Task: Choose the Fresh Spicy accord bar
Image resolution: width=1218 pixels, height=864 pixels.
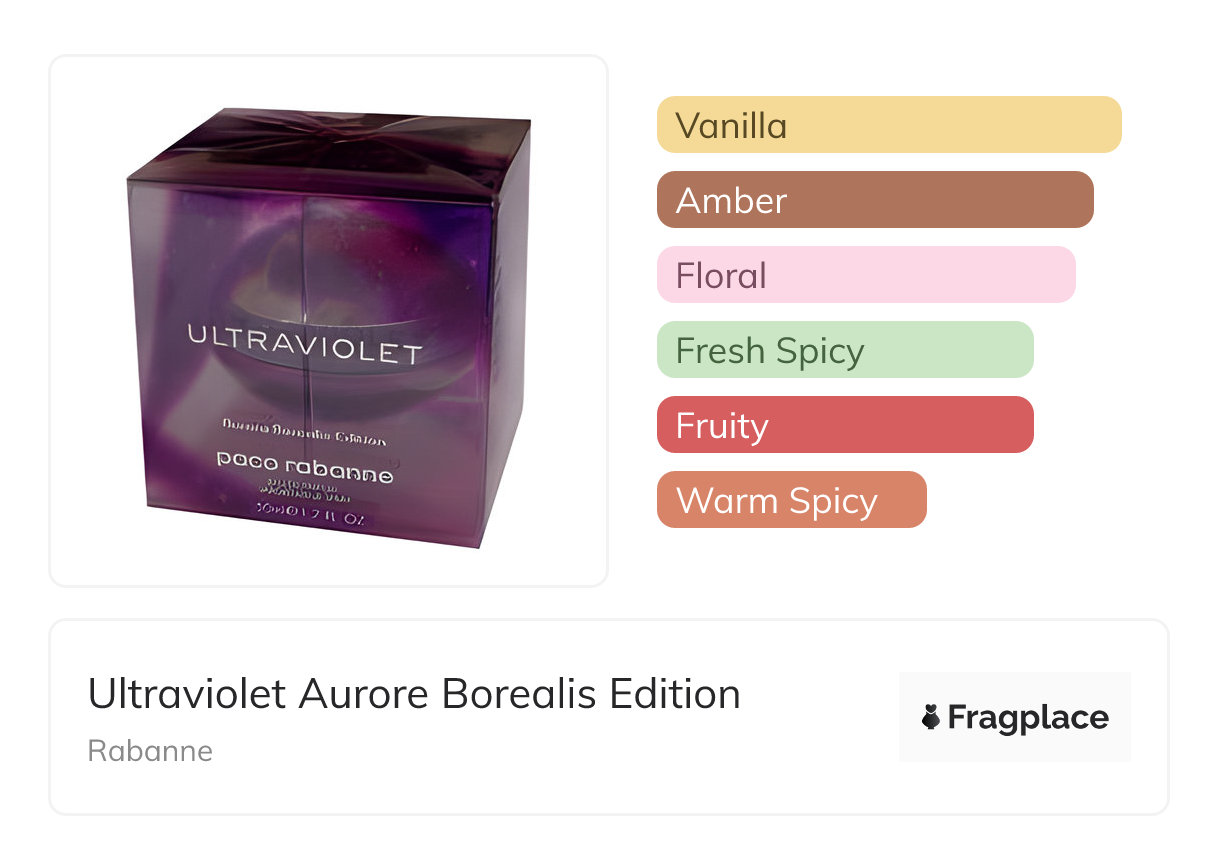Action: [x=845, y=350]
